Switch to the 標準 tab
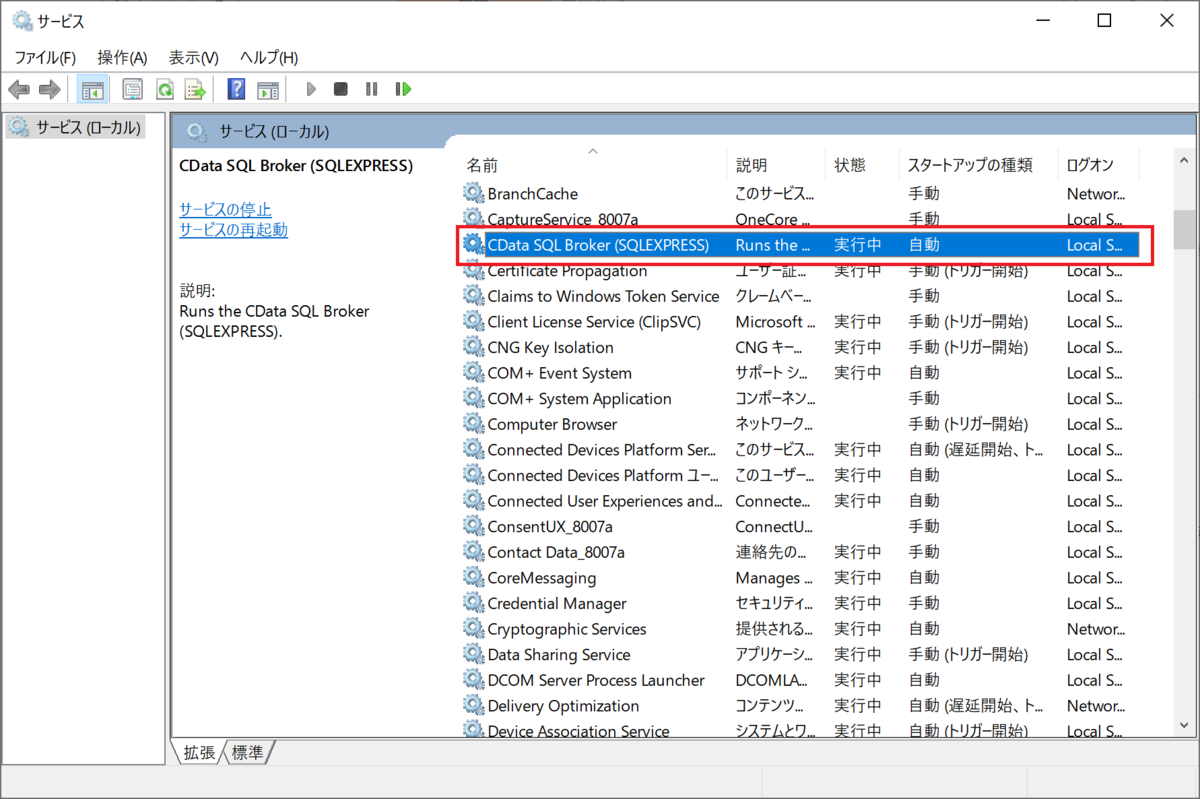 pos(248,753)
